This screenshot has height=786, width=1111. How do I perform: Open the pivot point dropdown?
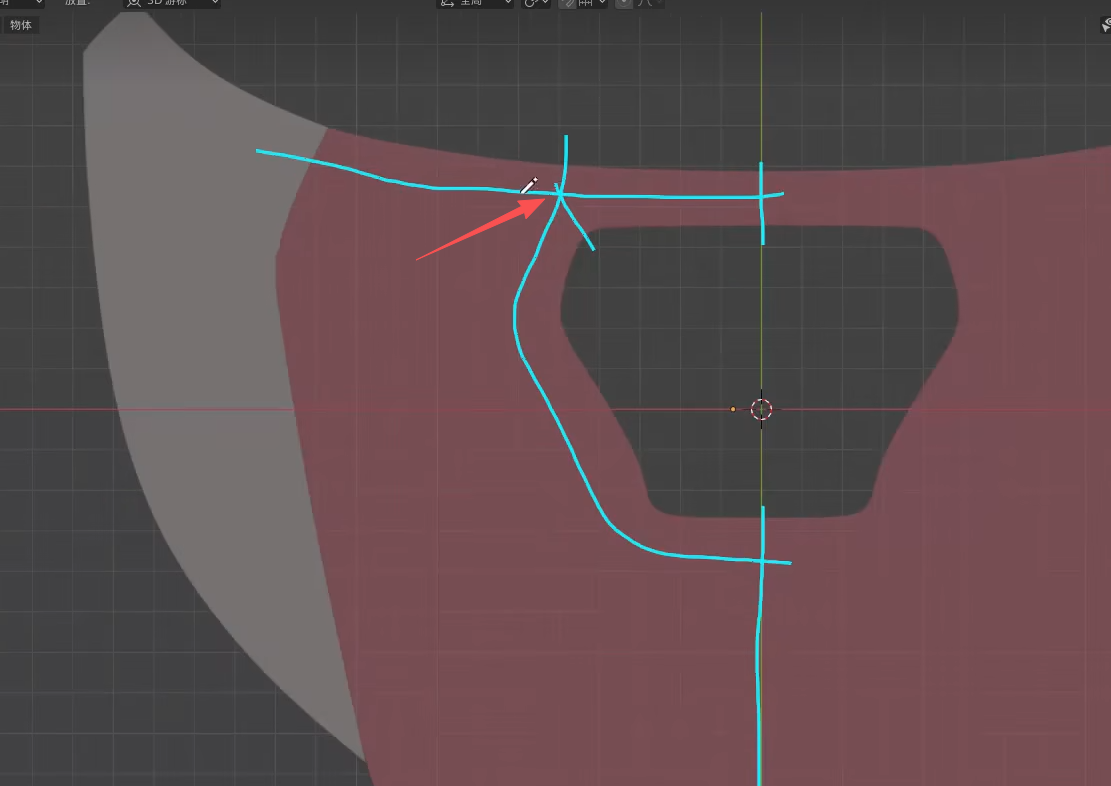(x=536, y=3)
